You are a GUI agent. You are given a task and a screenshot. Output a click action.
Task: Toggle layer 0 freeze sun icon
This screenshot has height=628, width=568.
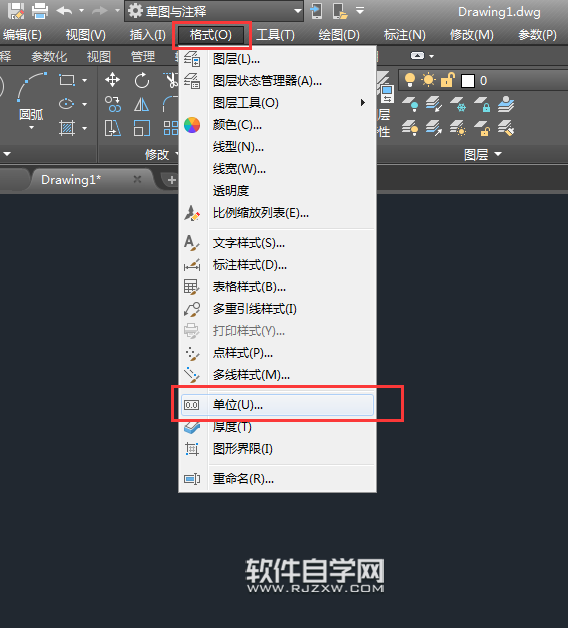tap(428, 80)
